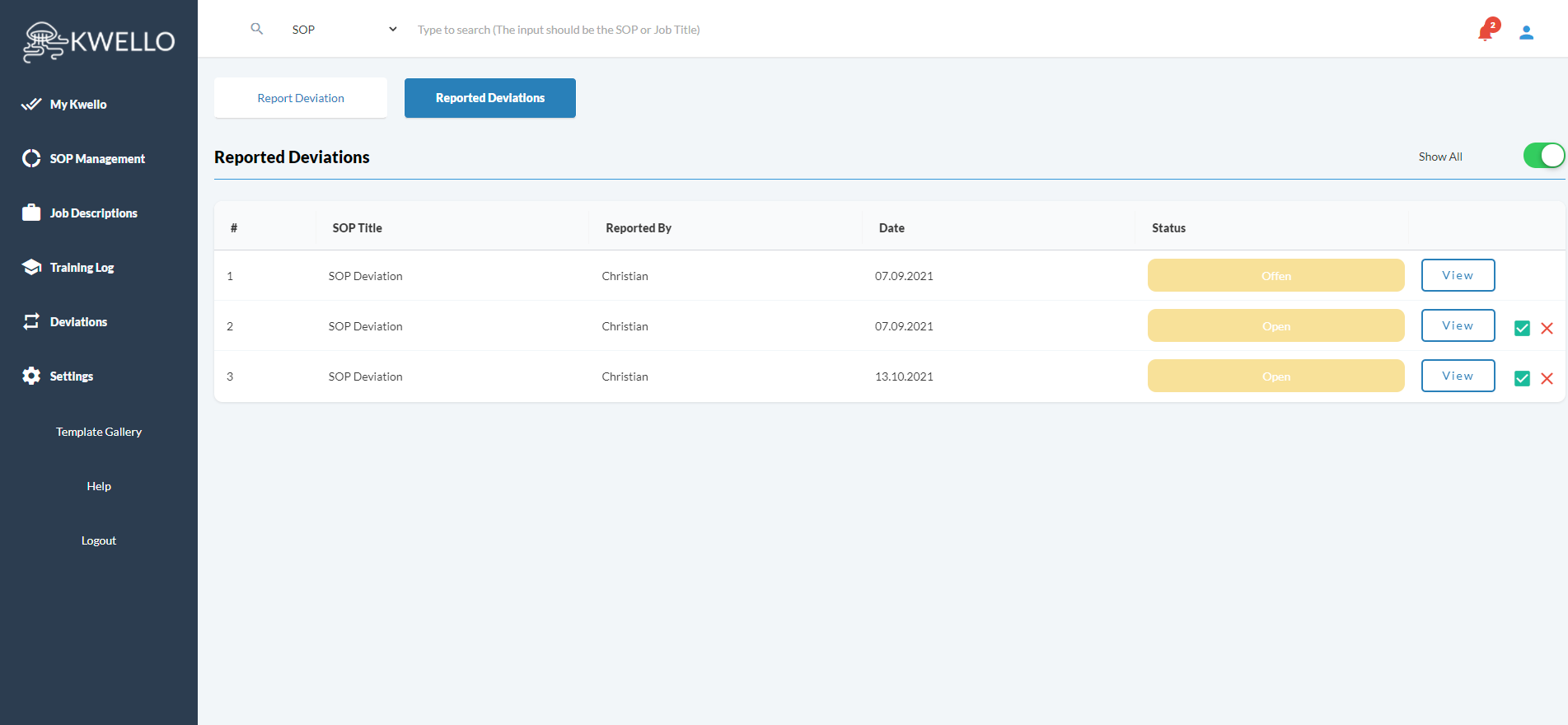Viewport: 1568px width, 725px height.
Task: Toggle the Show All switch
Action: [1542, 156]
